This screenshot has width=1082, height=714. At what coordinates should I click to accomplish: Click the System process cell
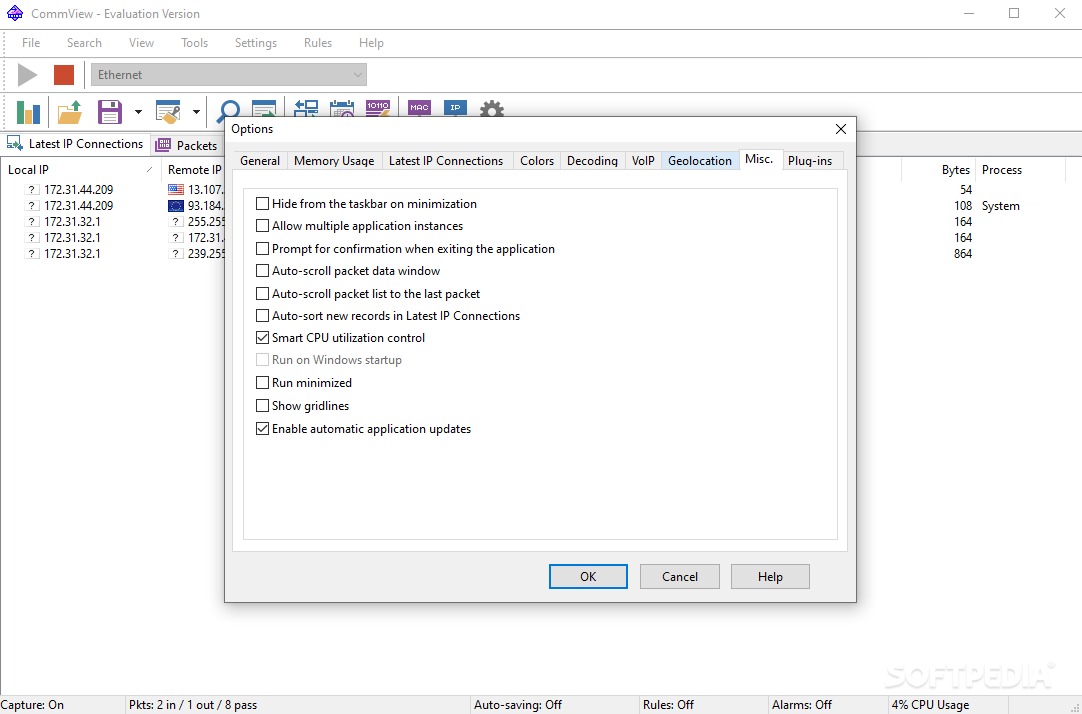pos(1001,206)
